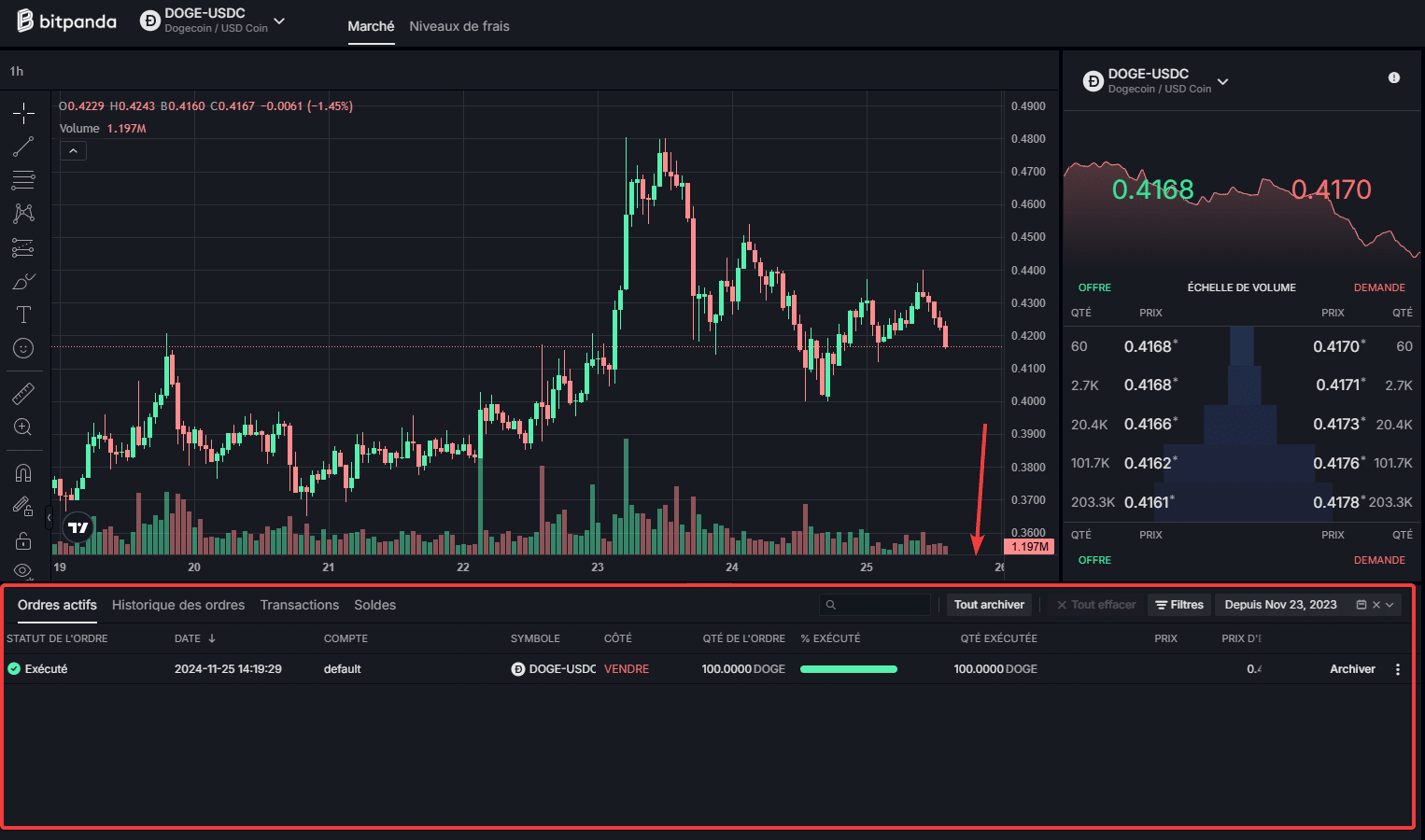Viewport: 1425px width, 840px height.
Task: Select the Ordres actifs tab
Action: pos(57,605)
